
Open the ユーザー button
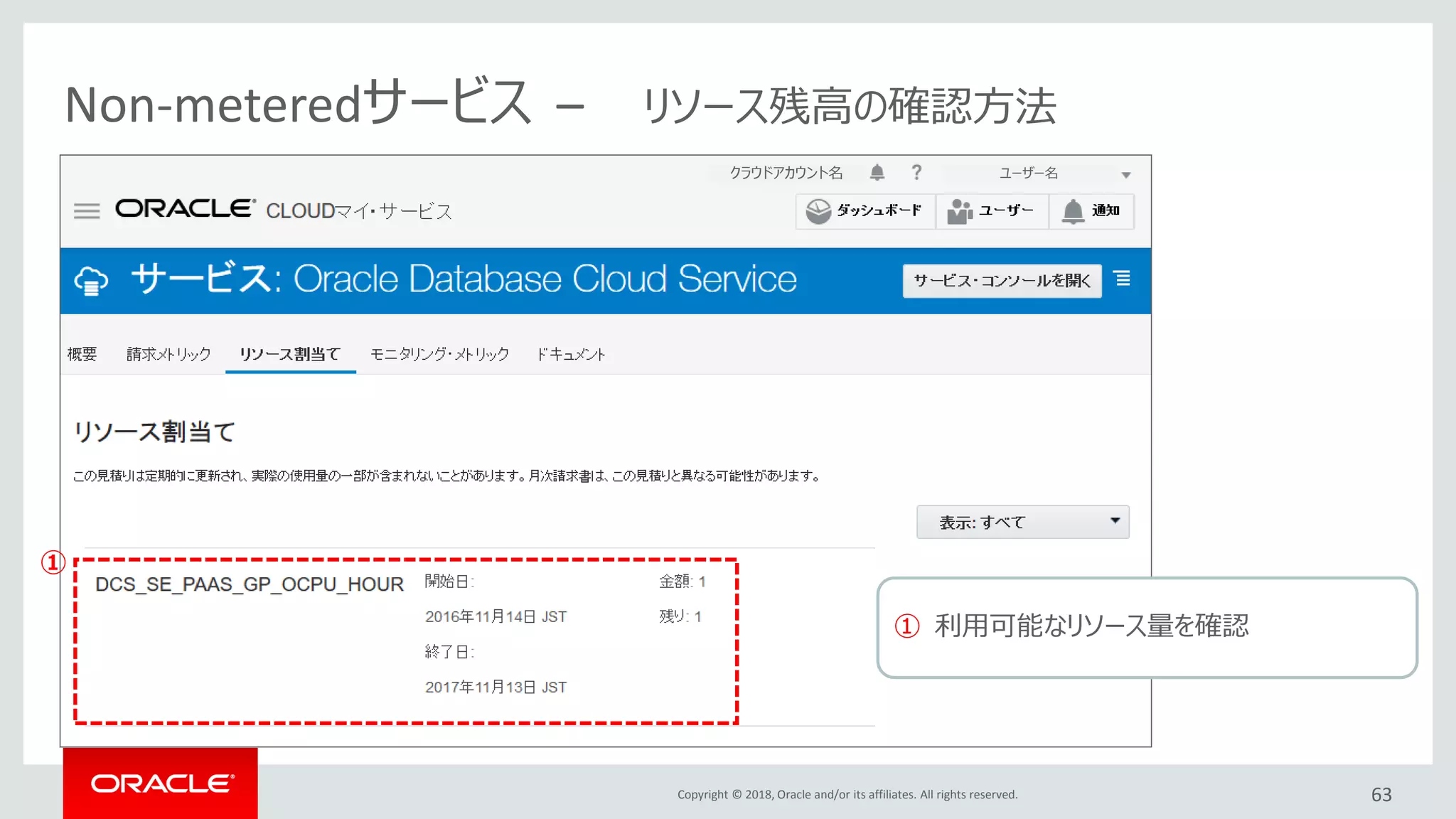[x=992, y=211]
